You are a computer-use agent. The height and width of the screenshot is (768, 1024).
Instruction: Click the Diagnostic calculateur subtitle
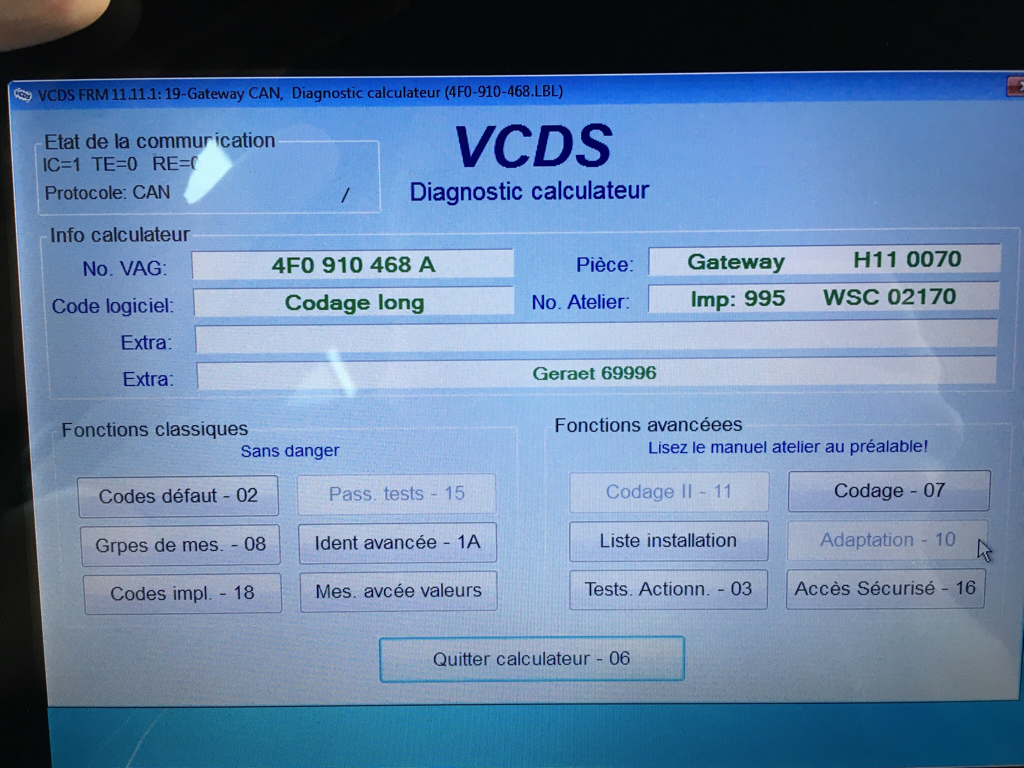[x=530, y=191]
